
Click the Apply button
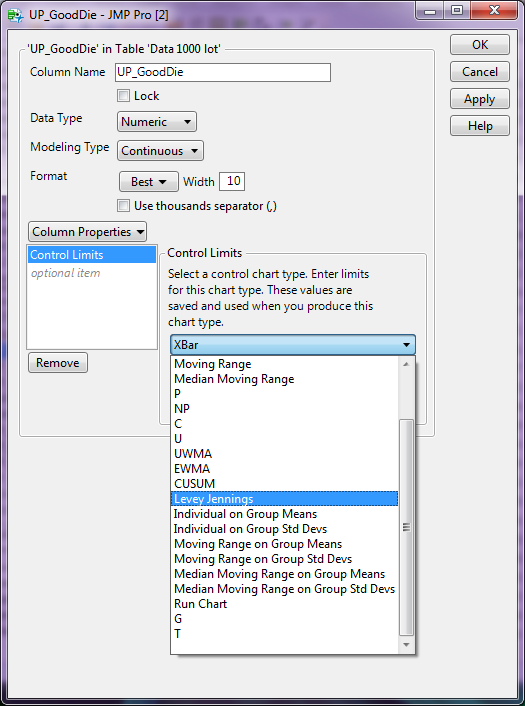click(x=480, y=99)
